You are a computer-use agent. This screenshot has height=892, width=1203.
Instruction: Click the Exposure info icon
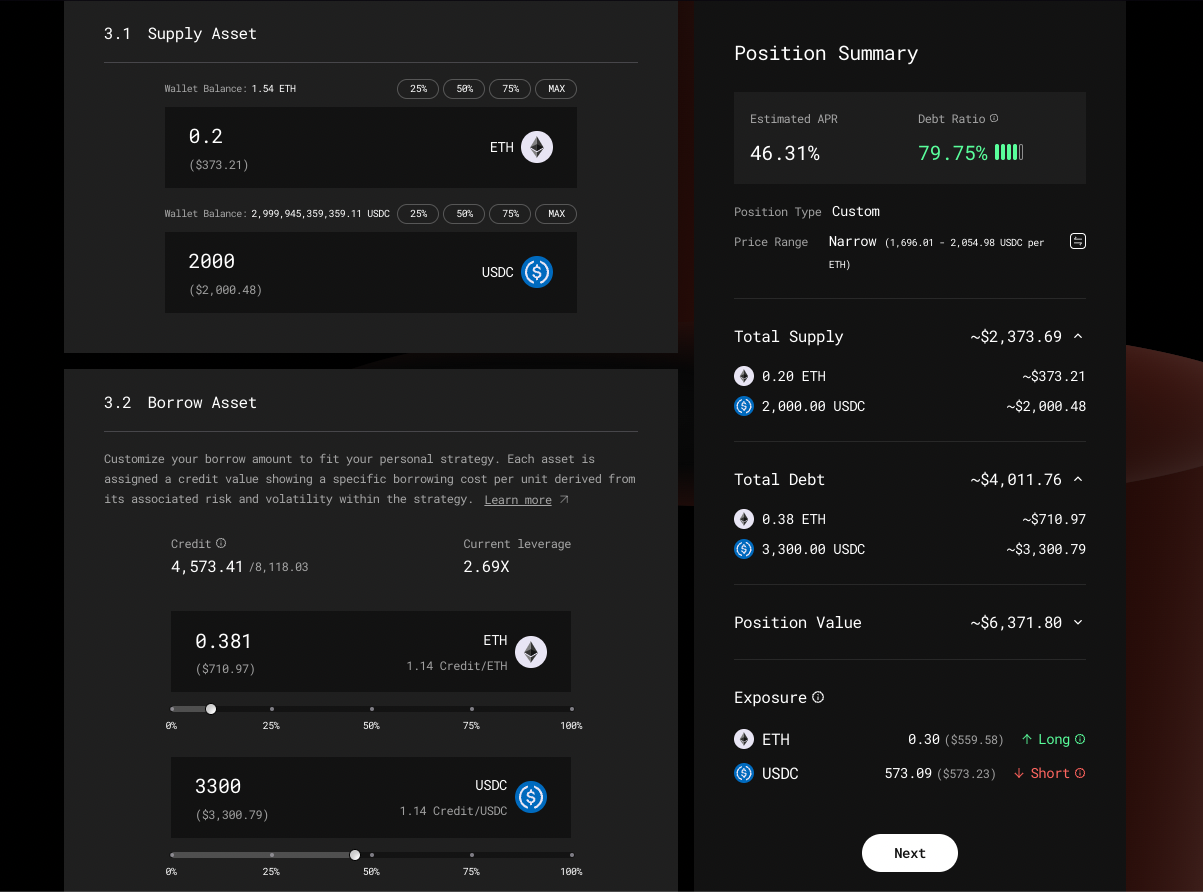point(818,697)
